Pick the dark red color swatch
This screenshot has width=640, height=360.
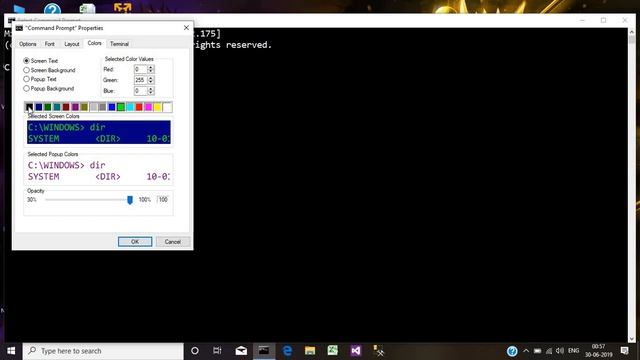(66, 107)
